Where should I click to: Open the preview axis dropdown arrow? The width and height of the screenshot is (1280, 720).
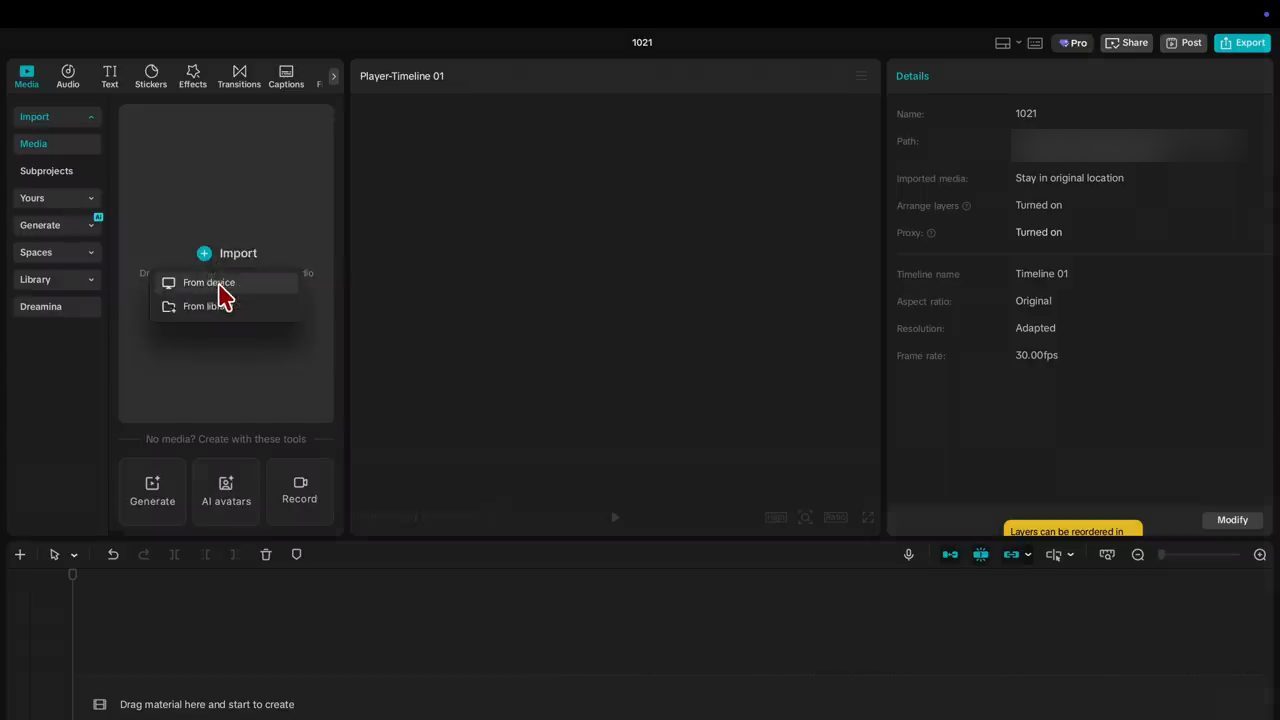pyautogui.click(x=1070, y=555)
